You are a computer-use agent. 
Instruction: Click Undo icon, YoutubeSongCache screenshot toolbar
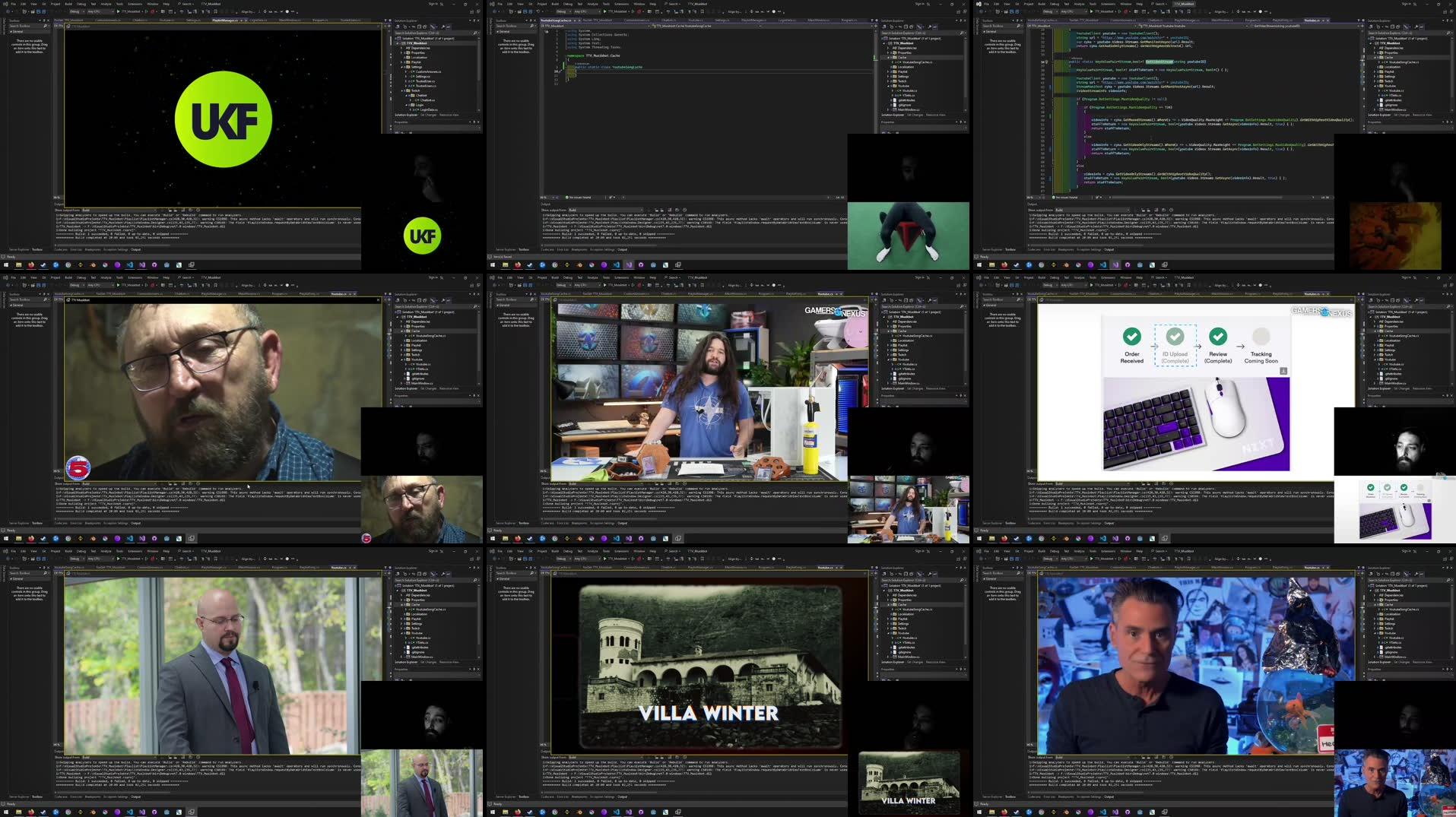[538, 11]
